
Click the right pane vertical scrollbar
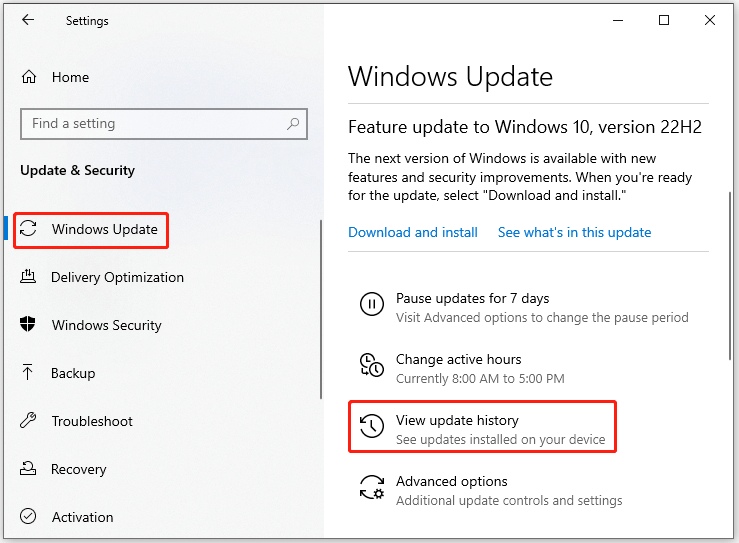tap(730, 276)
